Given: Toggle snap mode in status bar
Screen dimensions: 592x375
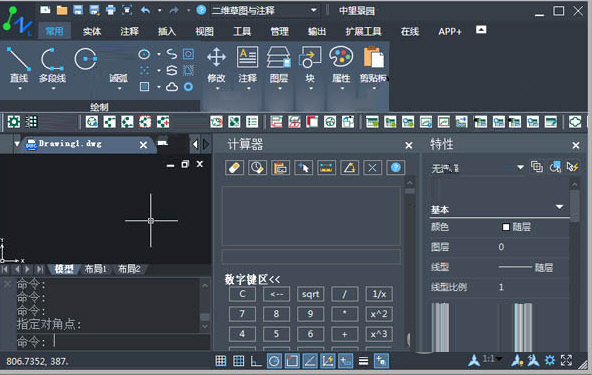Looking at the screenshot, I should click(x=220, y=361).
